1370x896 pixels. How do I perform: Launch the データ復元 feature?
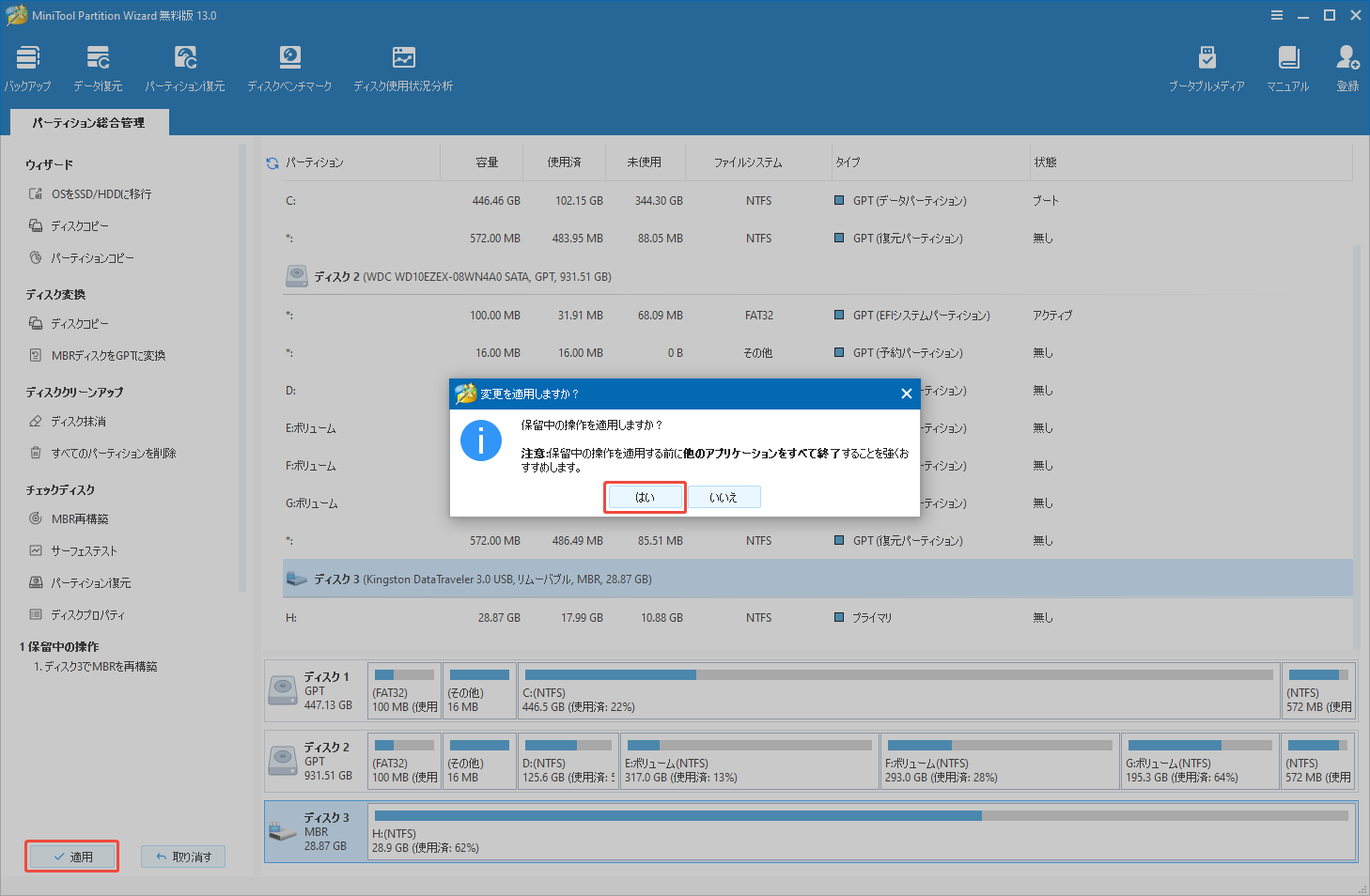[x=97, y=66]
